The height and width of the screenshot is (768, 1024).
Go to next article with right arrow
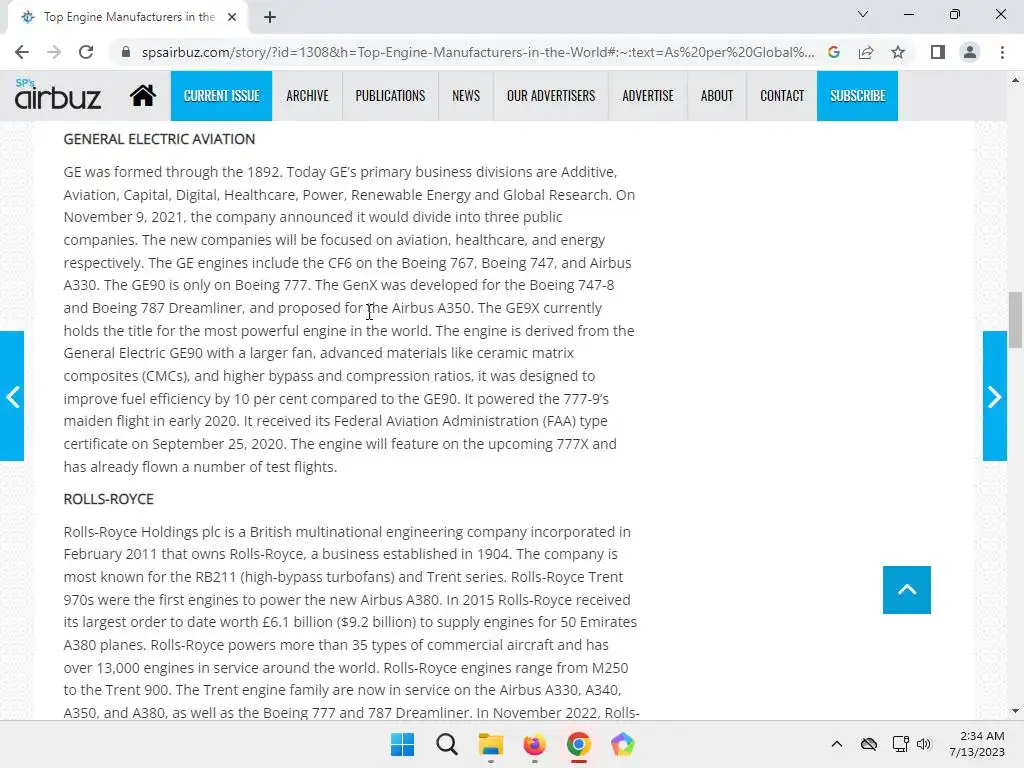(995, 396)
